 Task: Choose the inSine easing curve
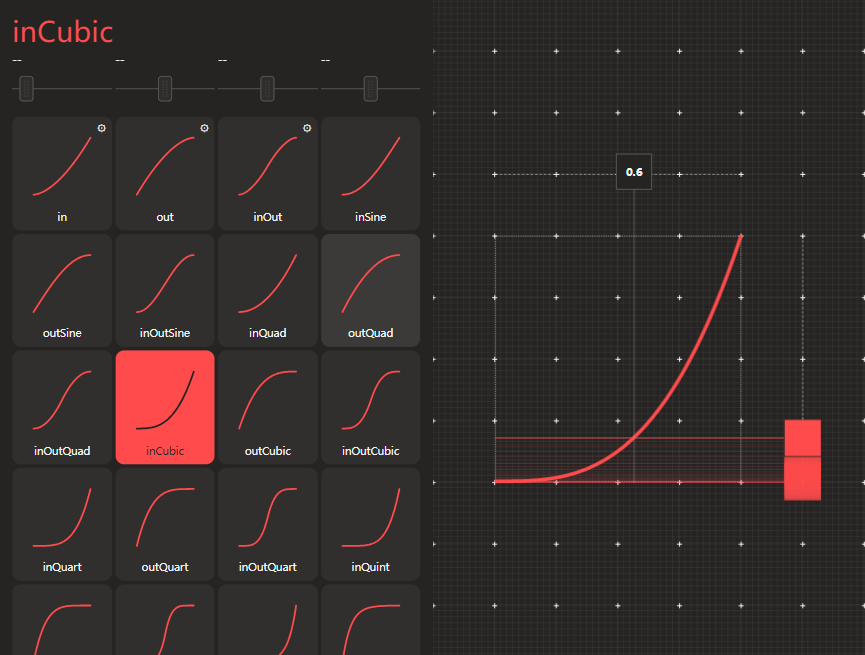[371, 173]
